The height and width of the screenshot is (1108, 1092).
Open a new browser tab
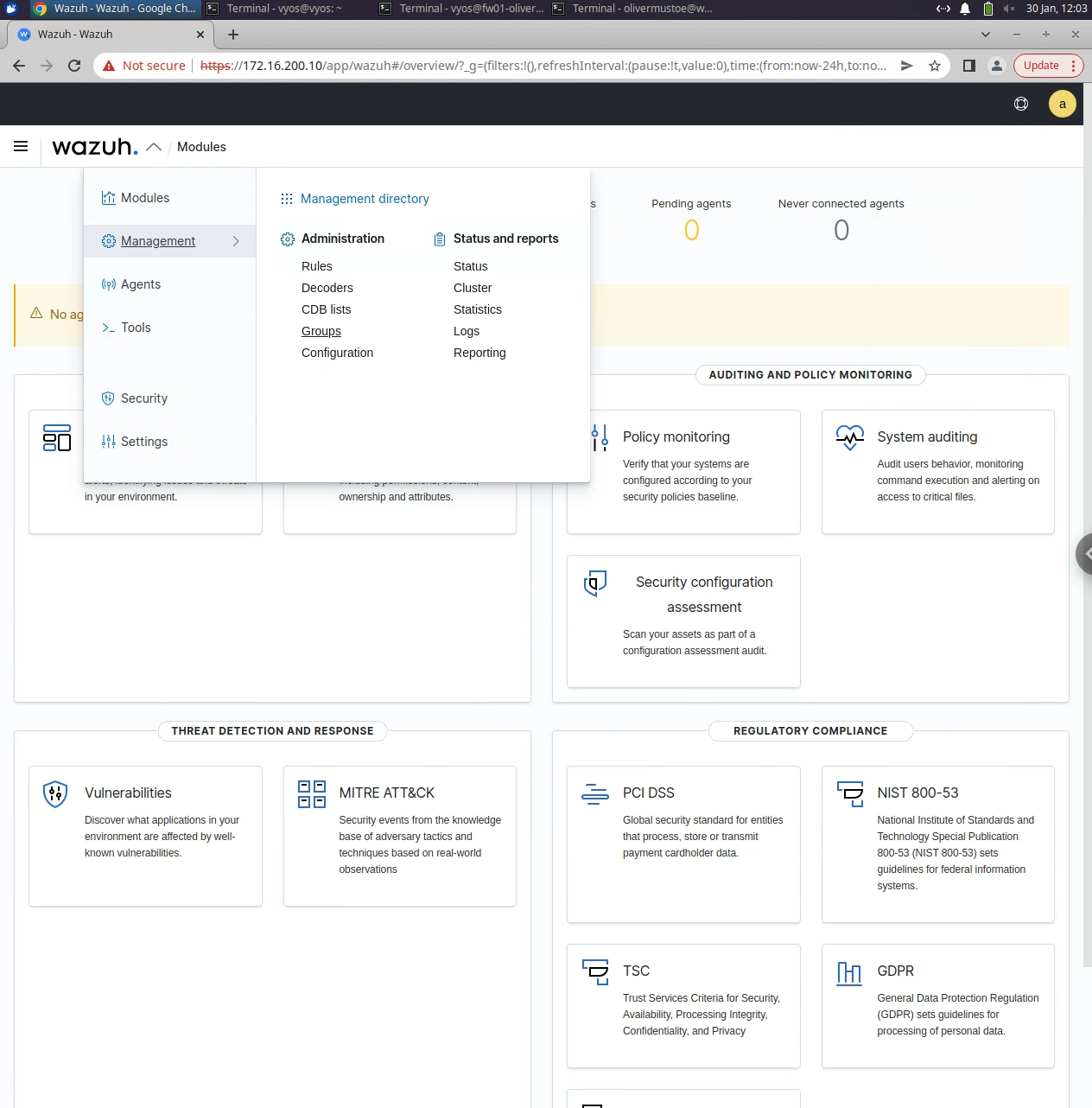click(233, 35)
